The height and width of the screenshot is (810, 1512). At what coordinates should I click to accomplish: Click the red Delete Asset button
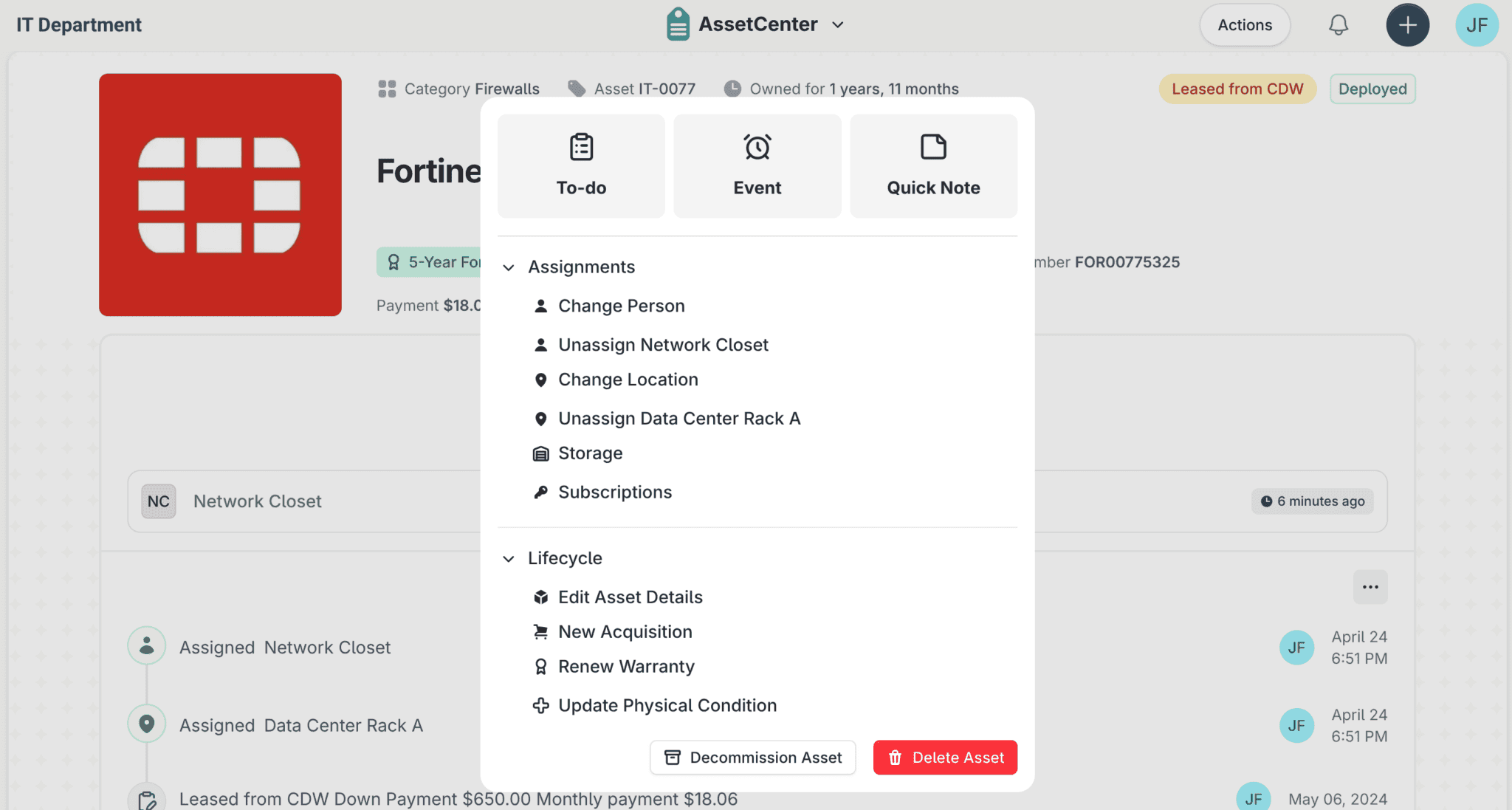pos(945,758)
